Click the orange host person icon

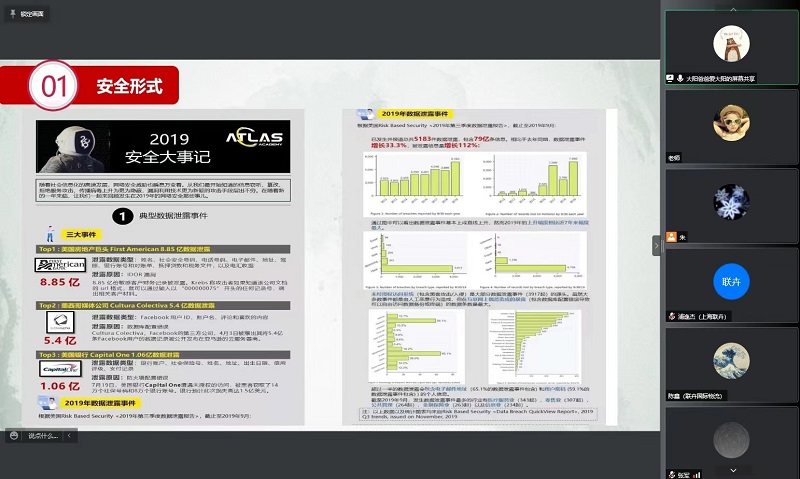[671, 237]
